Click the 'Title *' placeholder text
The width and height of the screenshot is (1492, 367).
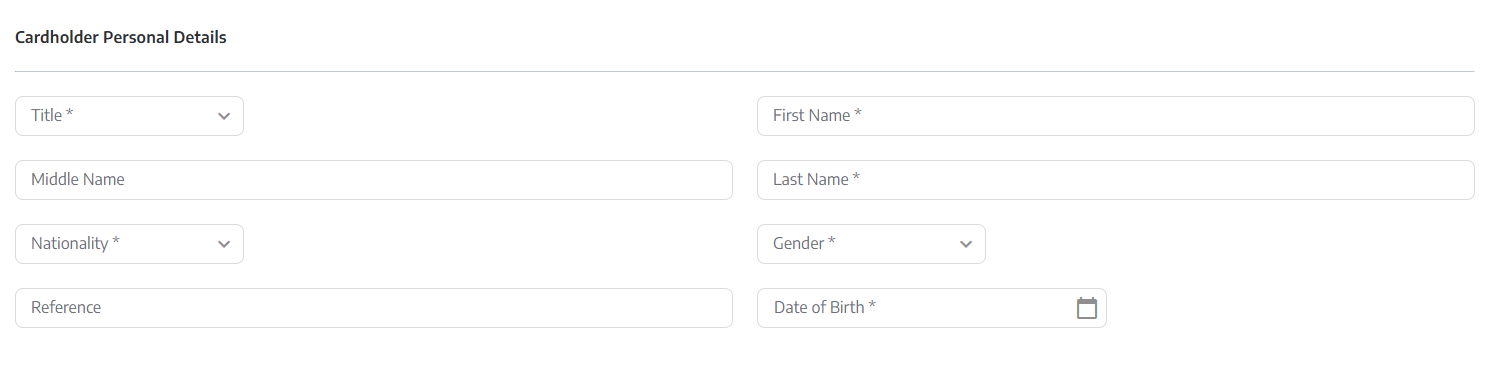pos(53,115)
